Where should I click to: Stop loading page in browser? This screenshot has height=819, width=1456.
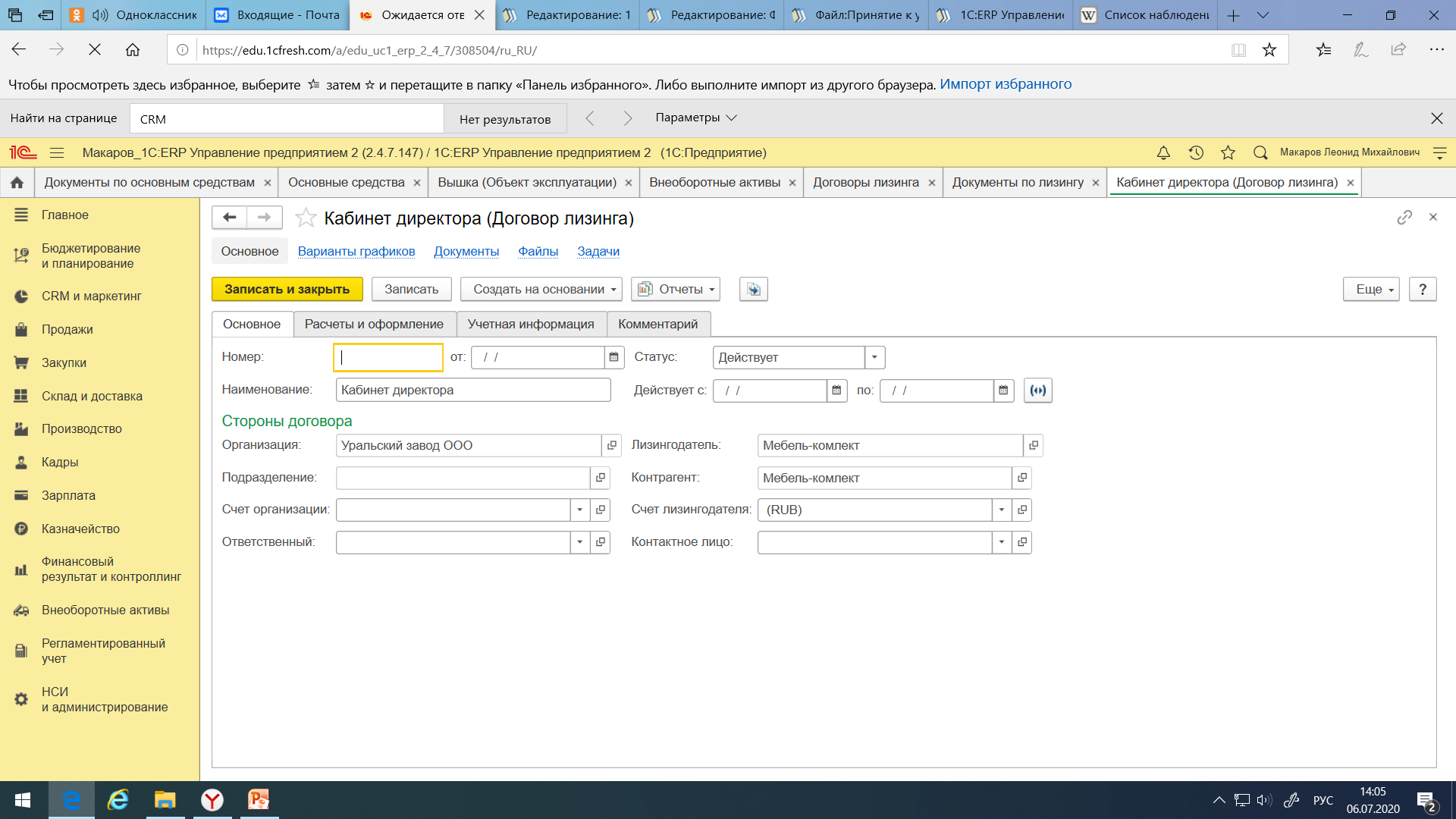click(x=95, y=50)
